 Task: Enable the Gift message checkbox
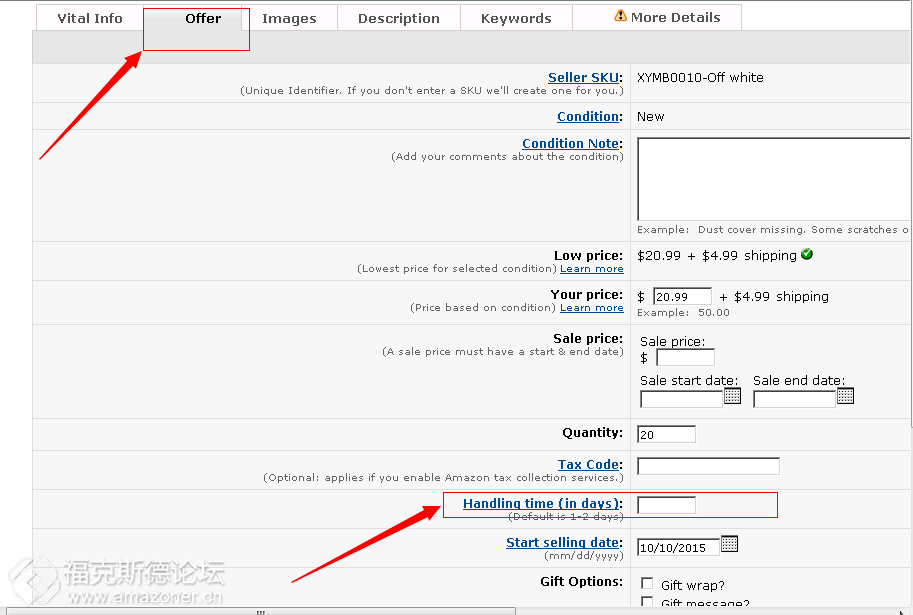pos(647,603)
